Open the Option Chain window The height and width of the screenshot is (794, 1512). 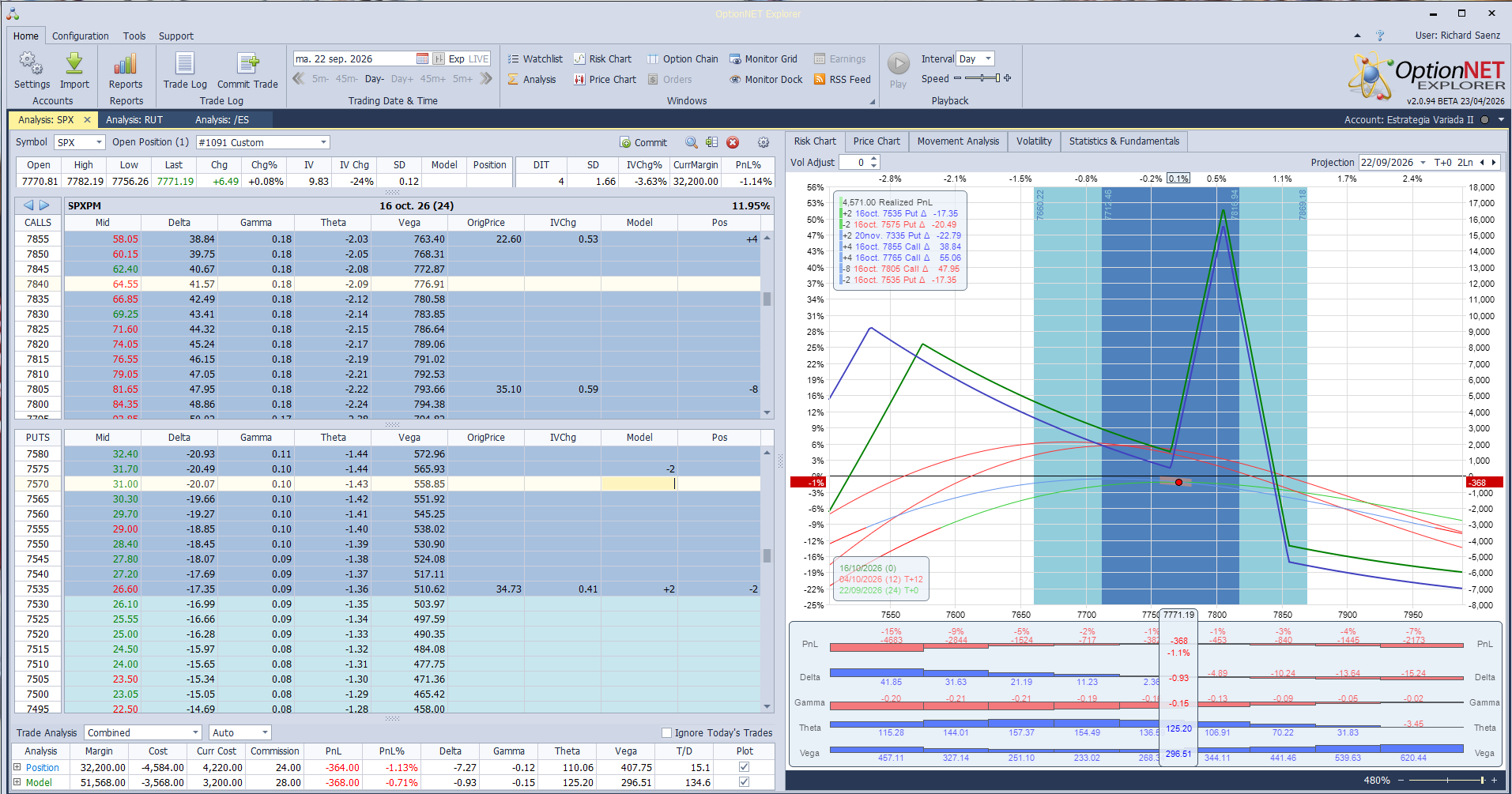point(683,58)
